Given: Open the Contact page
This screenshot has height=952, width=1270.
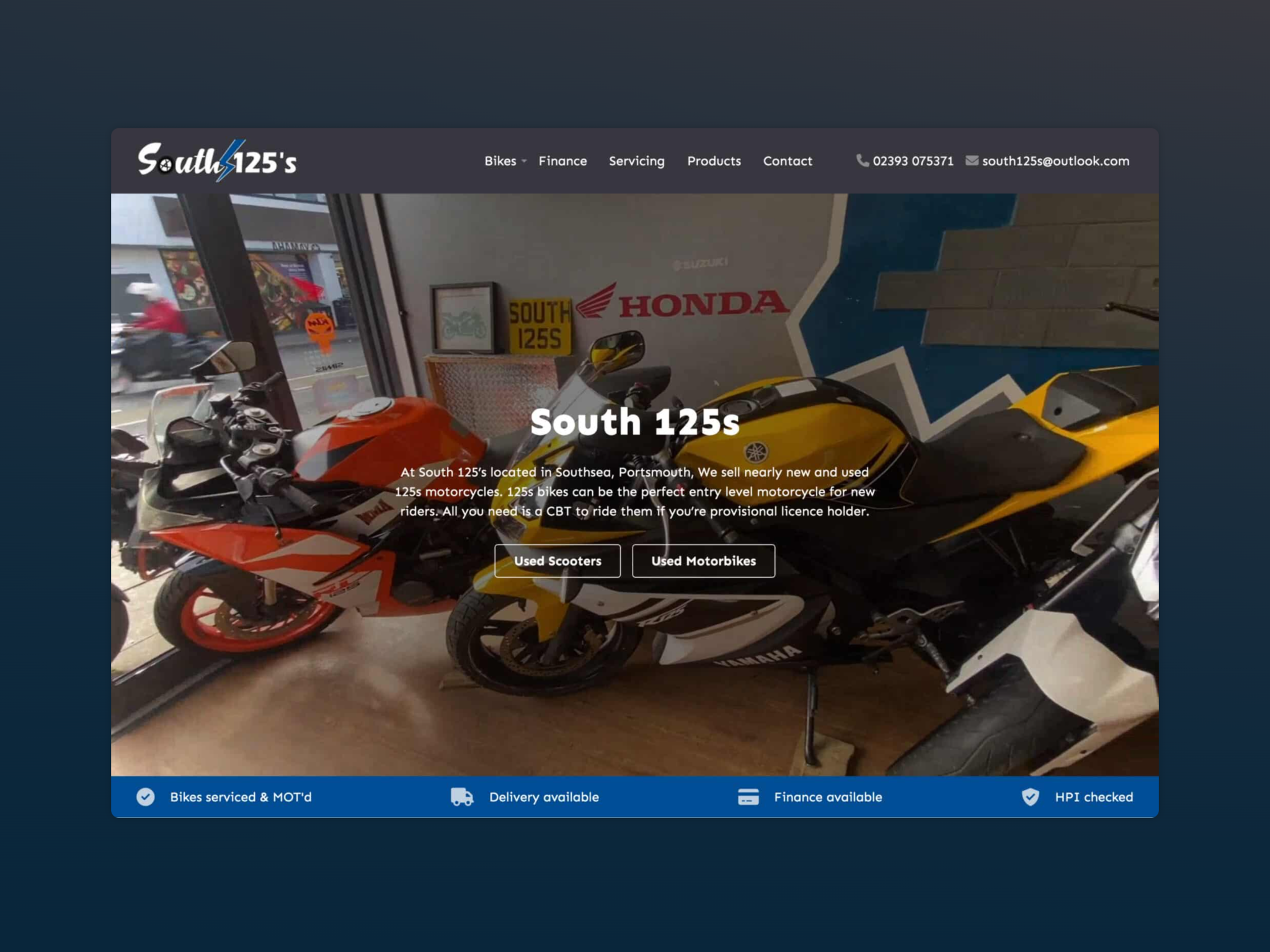Looking at the screenshot, I should tap(788, 161).
